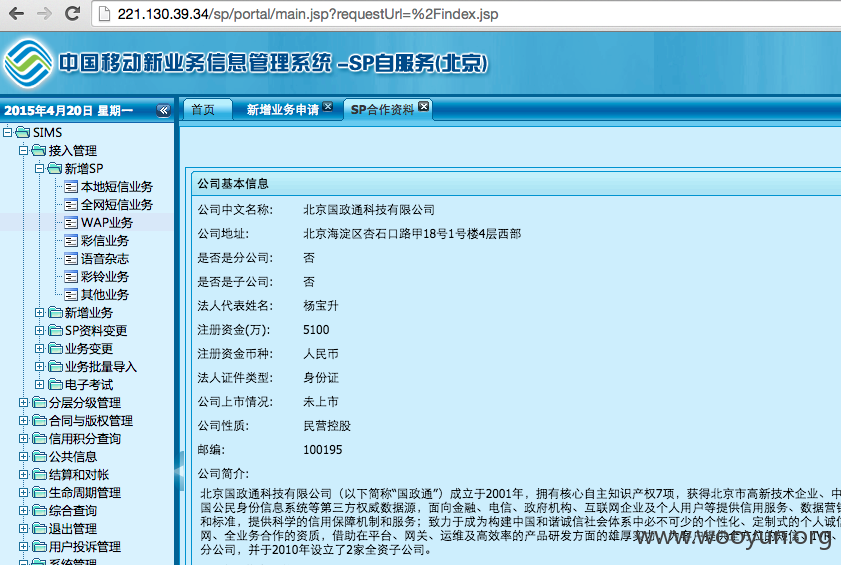Image resolution: width=841 pixels, height=565 pixels.
Task: Expand the 退出管理 node
Action: tap(23, 528)
